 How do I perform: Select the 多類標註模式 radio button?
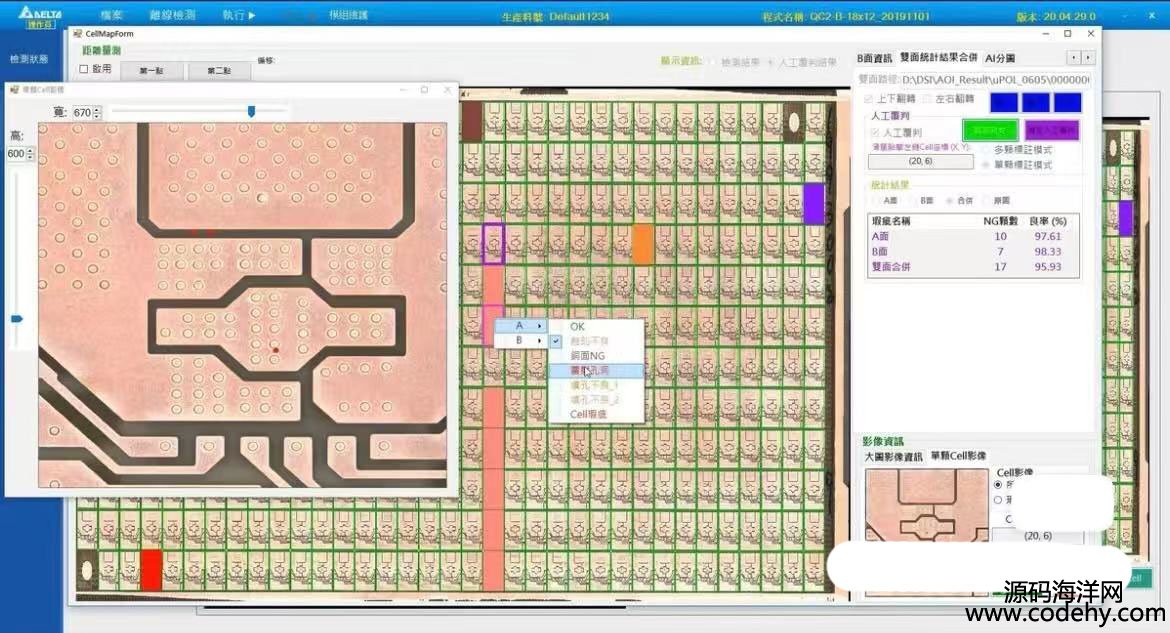pos(986,149)
